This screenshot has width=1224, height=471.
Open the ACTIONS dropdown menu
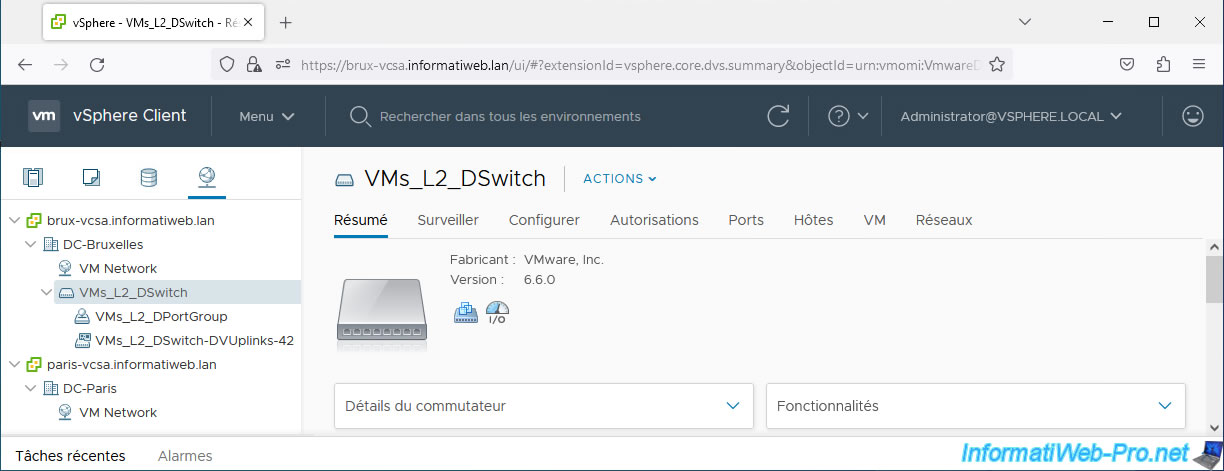coord(620,179)
